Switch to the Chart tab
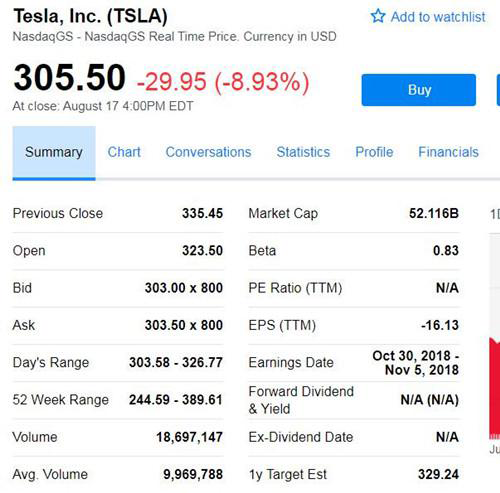The width and height of the screenshot is (500, 493). point(124,152)
